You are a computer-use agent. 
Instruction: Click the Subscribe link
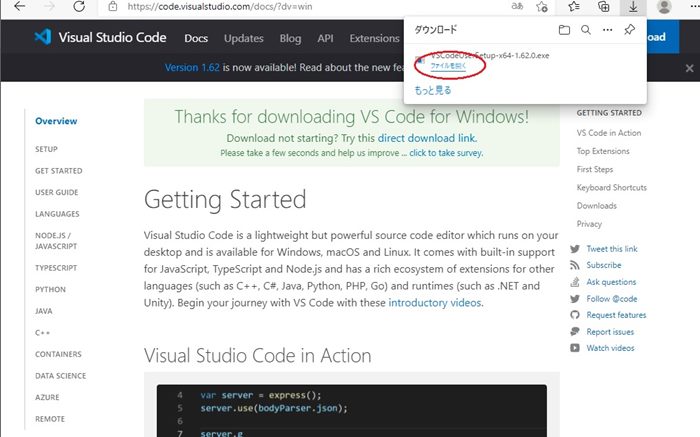pyautogui.click(x=604, y=265)
